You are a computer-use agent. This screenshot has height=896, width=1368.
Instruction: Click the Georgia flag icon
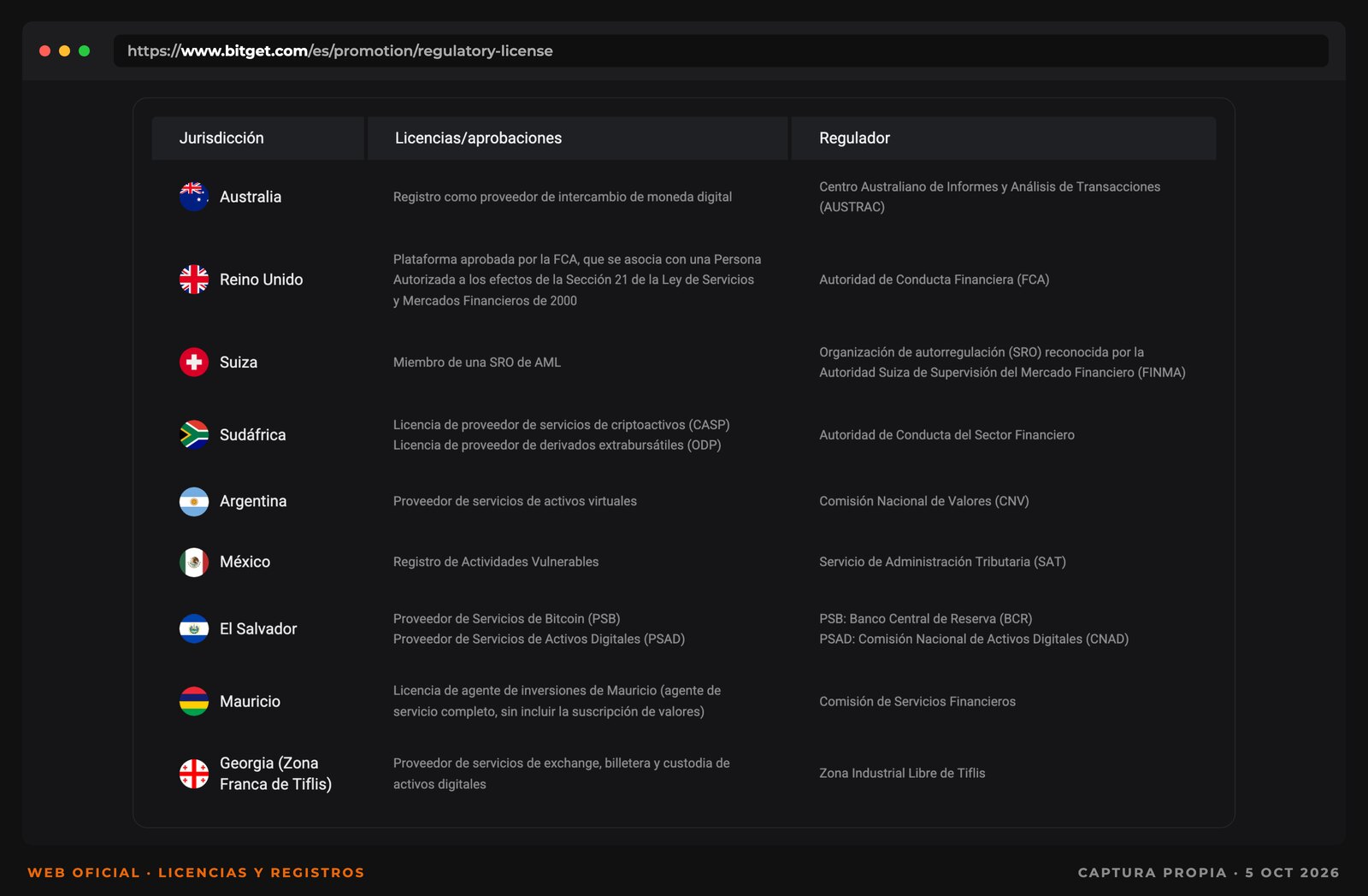click(194, 774)
